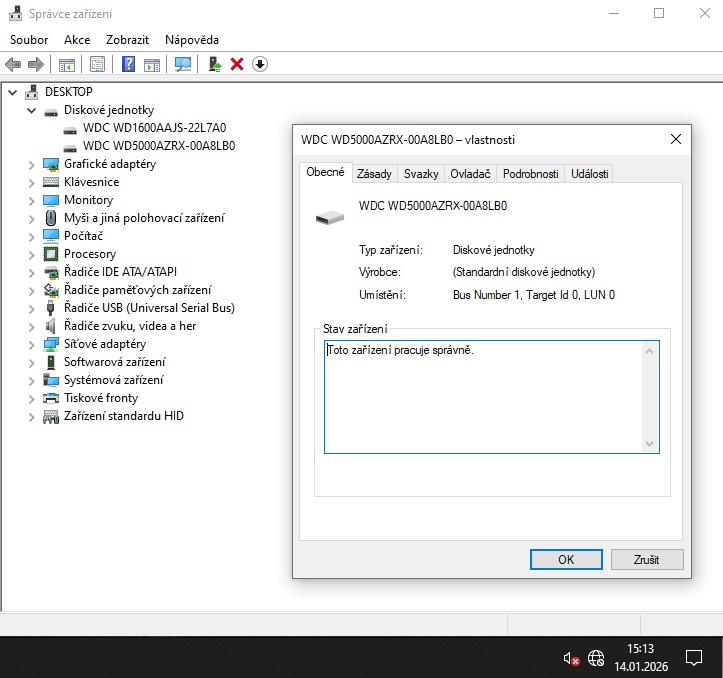Click the status box scrollbar down arrow
Screen dimensions: 723x678
click(x=649, y=444)
